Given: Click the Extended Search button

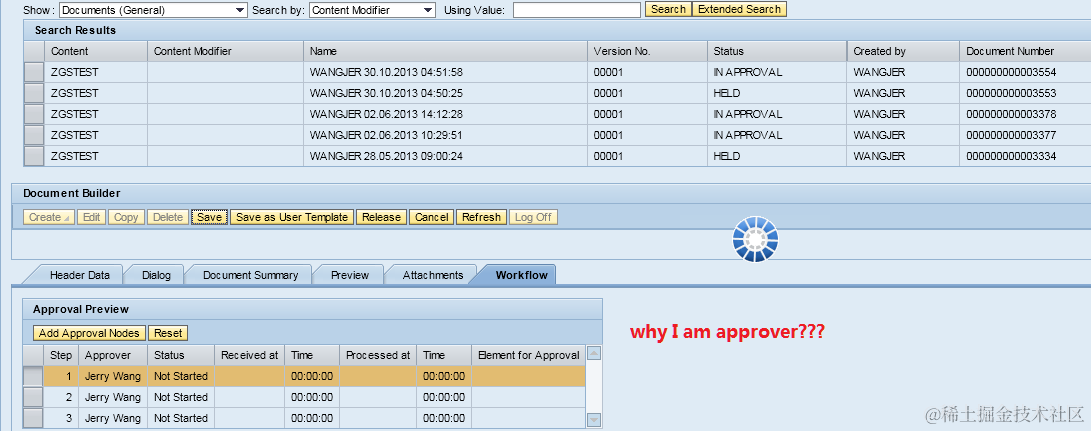Looking at the screenshot, I should point(740,10).
